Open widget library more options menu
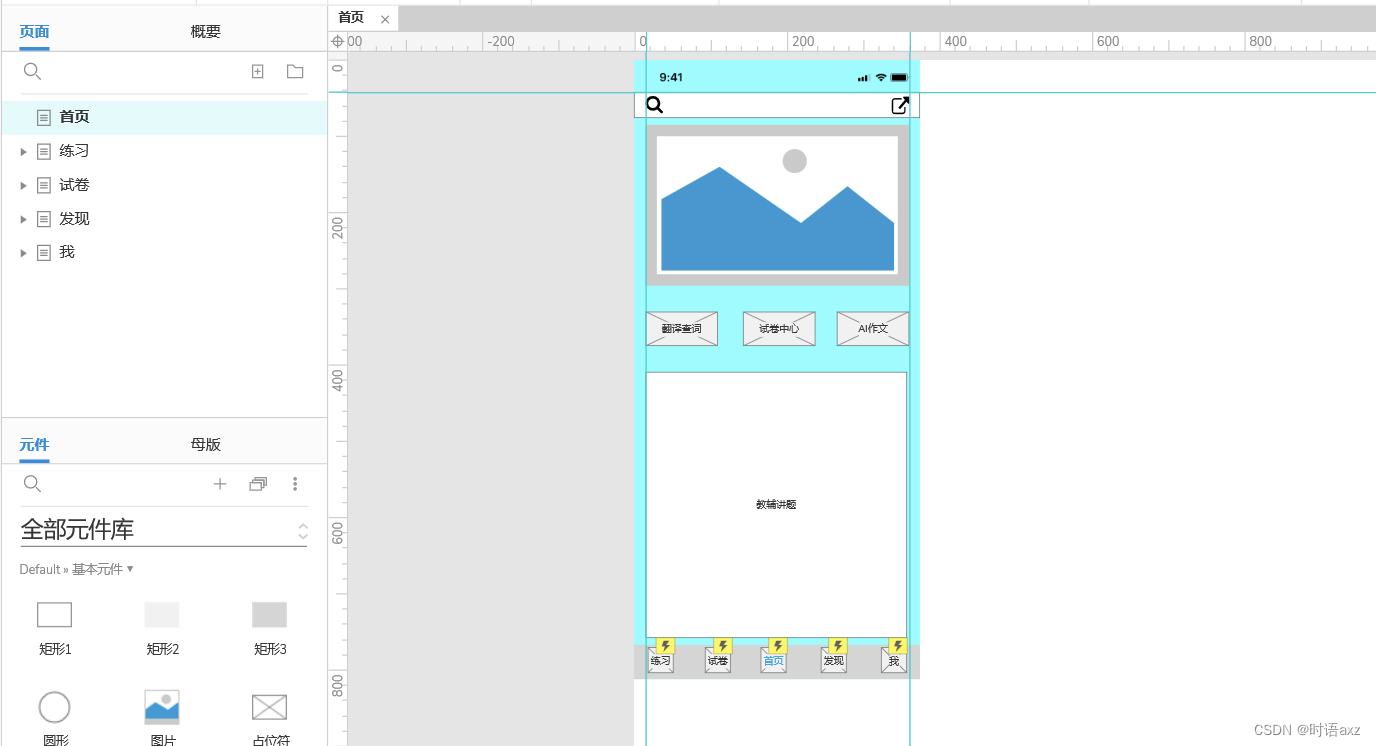 (x=295, y=484)
